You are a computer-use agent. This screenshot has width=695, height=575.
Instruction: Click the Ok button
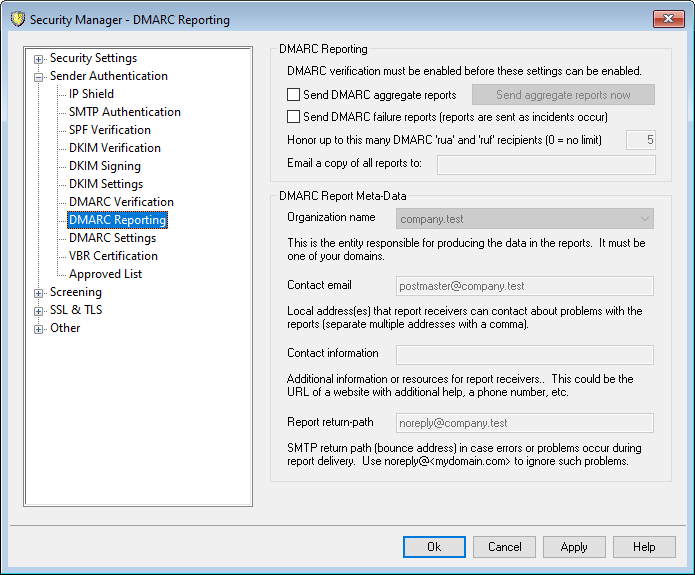[434, 547]
